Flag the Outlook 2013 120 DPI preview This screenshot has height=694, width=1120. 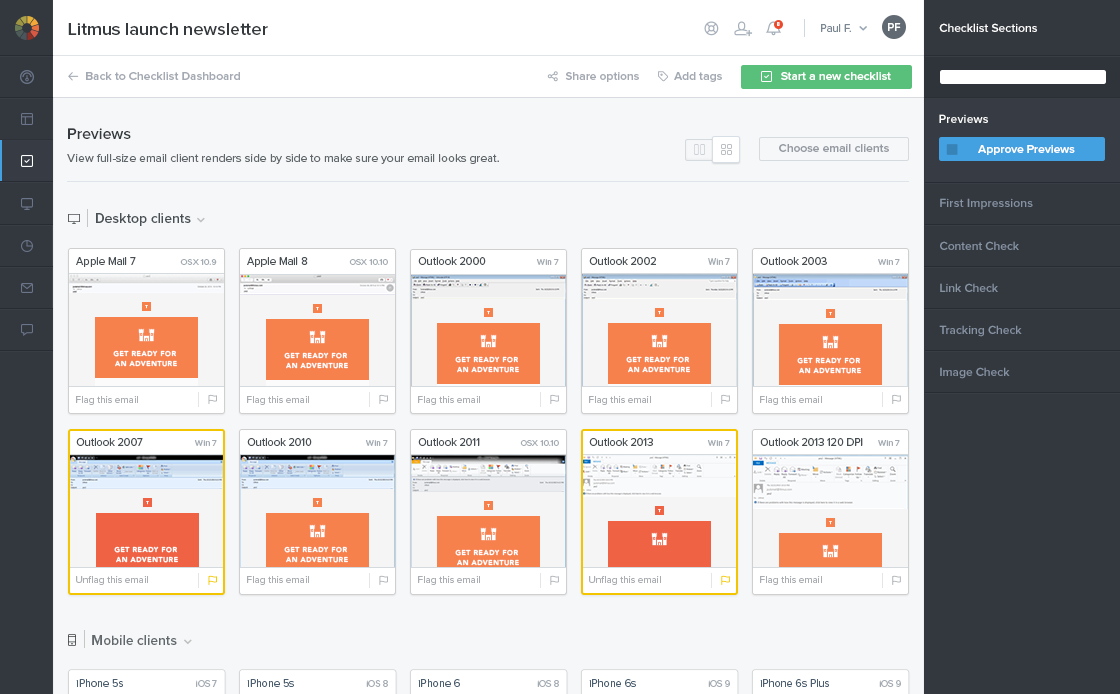[896, 580]
